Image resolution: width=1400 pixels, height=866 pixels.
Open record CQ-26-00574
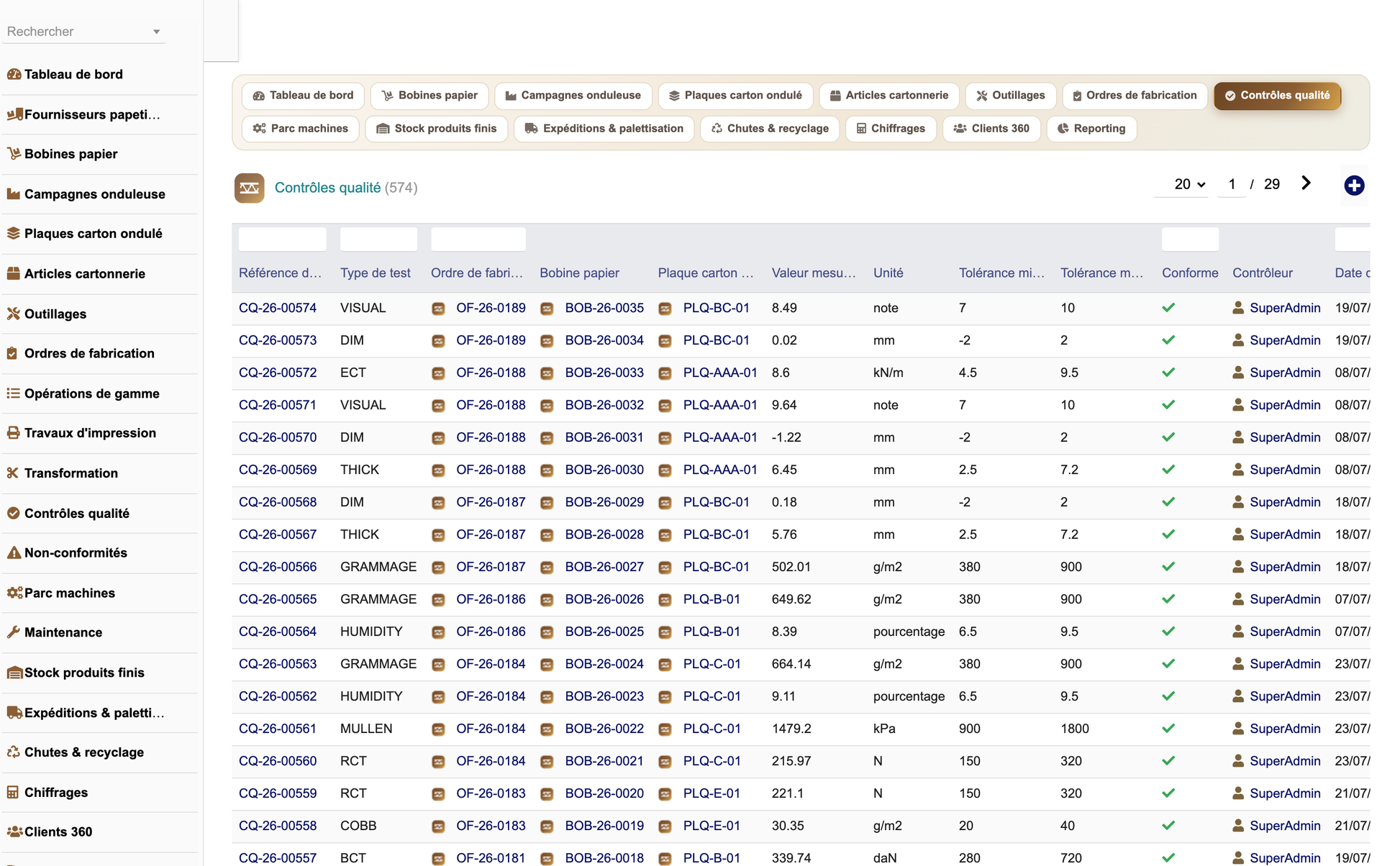tap(278, 308)
